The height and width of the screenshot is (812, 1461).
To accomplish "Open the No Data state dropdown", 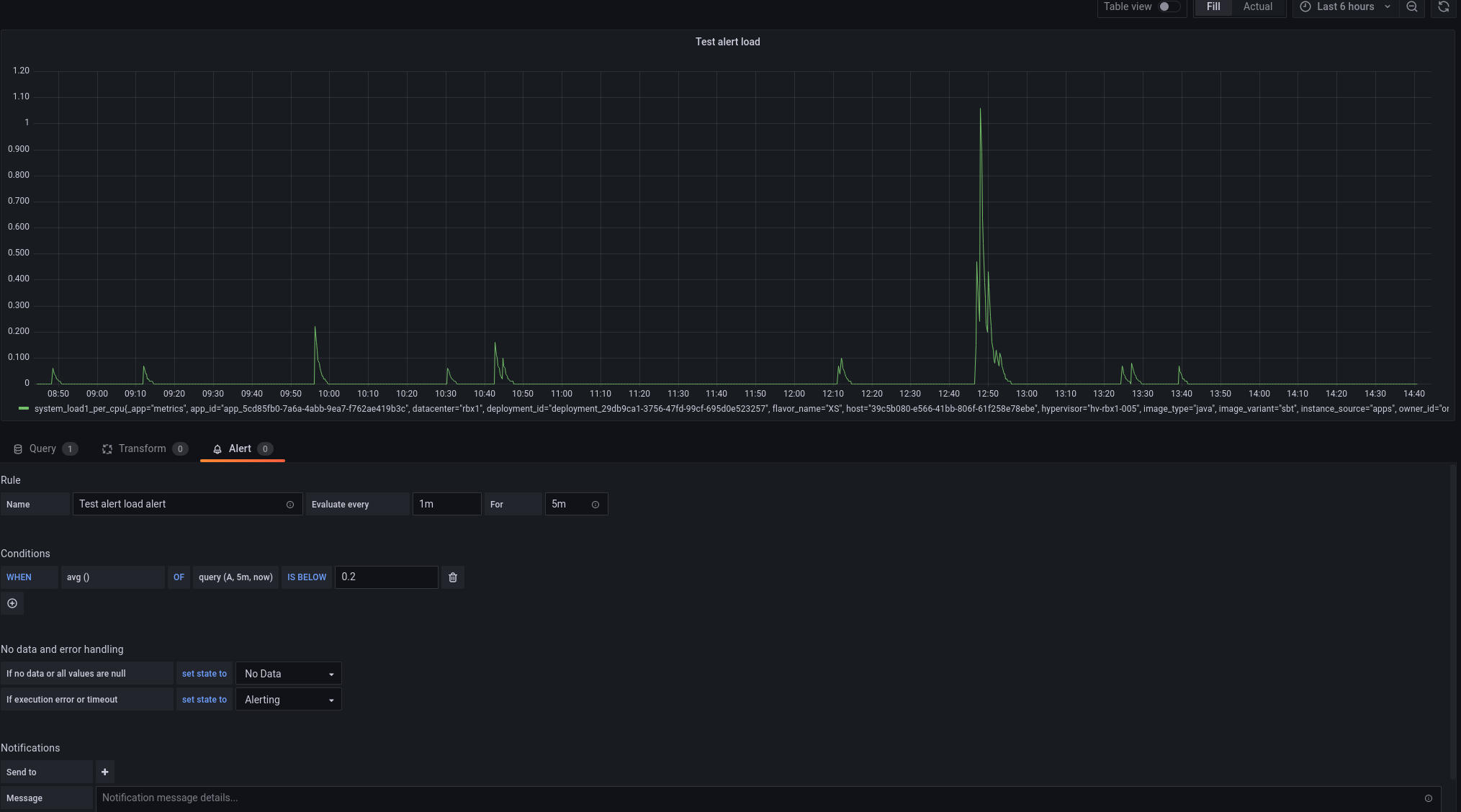I will 288,674.
